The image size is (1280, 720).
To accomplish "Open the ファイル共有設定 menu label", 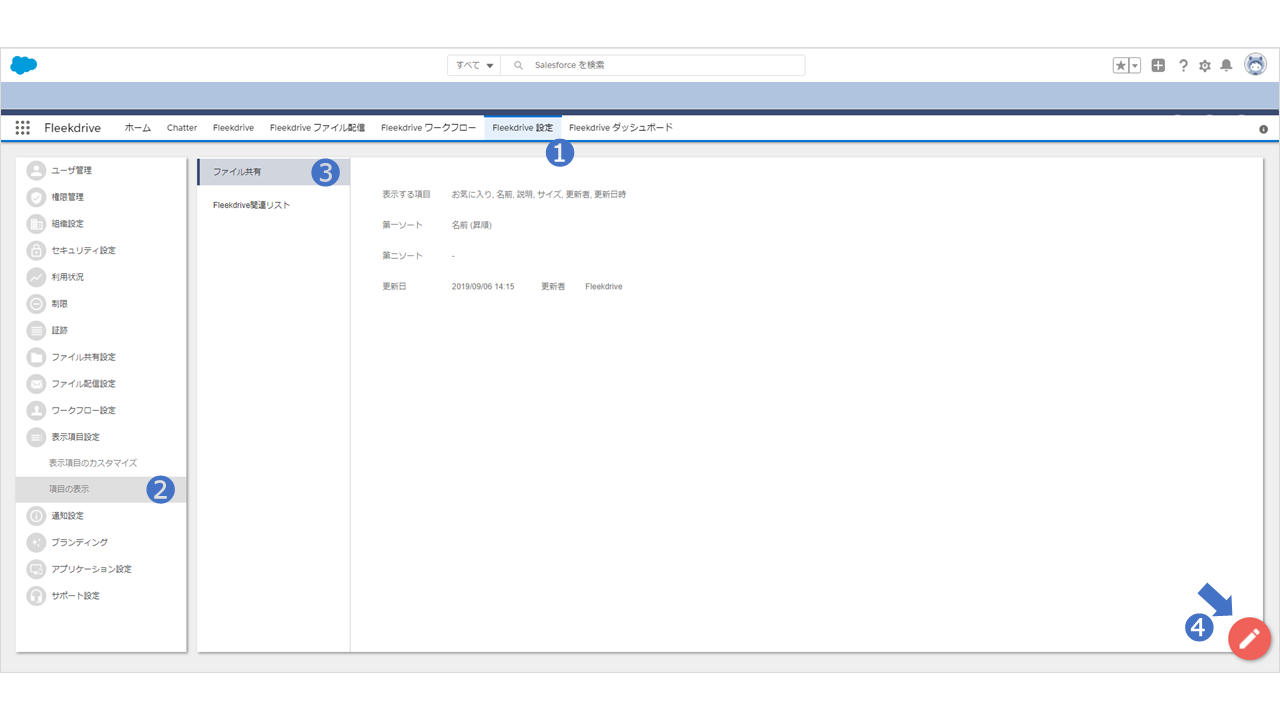I will click(84, 357).
